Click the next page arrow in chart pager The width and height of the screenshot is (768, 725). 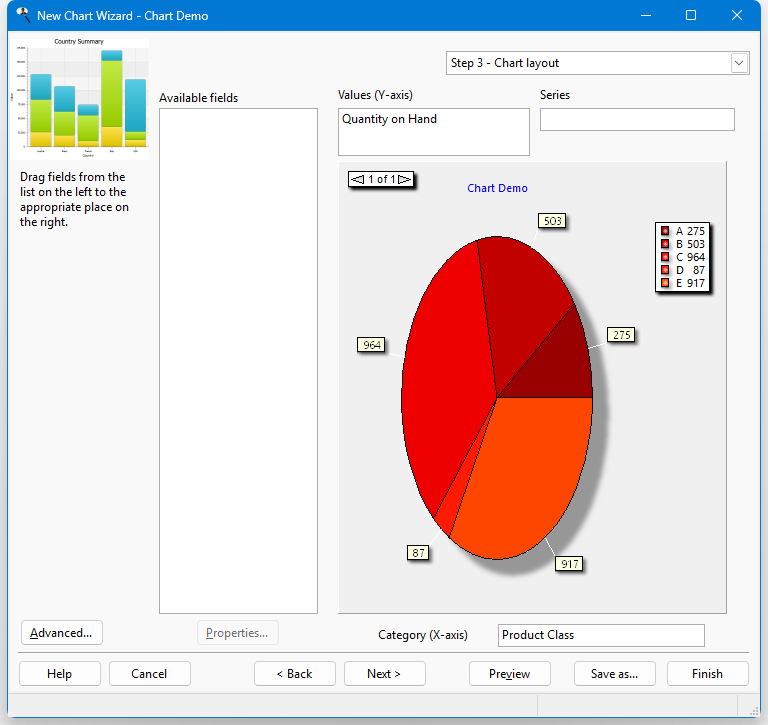(404, 180)
